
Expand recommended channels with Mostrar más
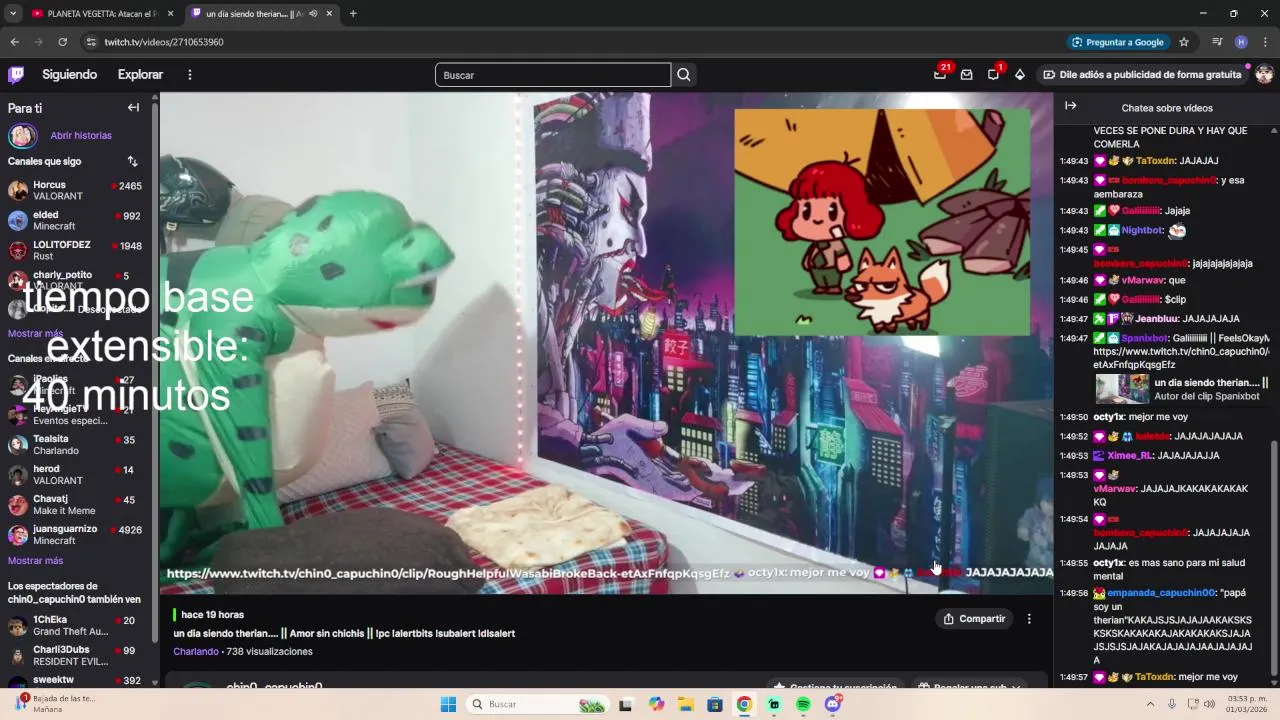[x=35, y=561]
